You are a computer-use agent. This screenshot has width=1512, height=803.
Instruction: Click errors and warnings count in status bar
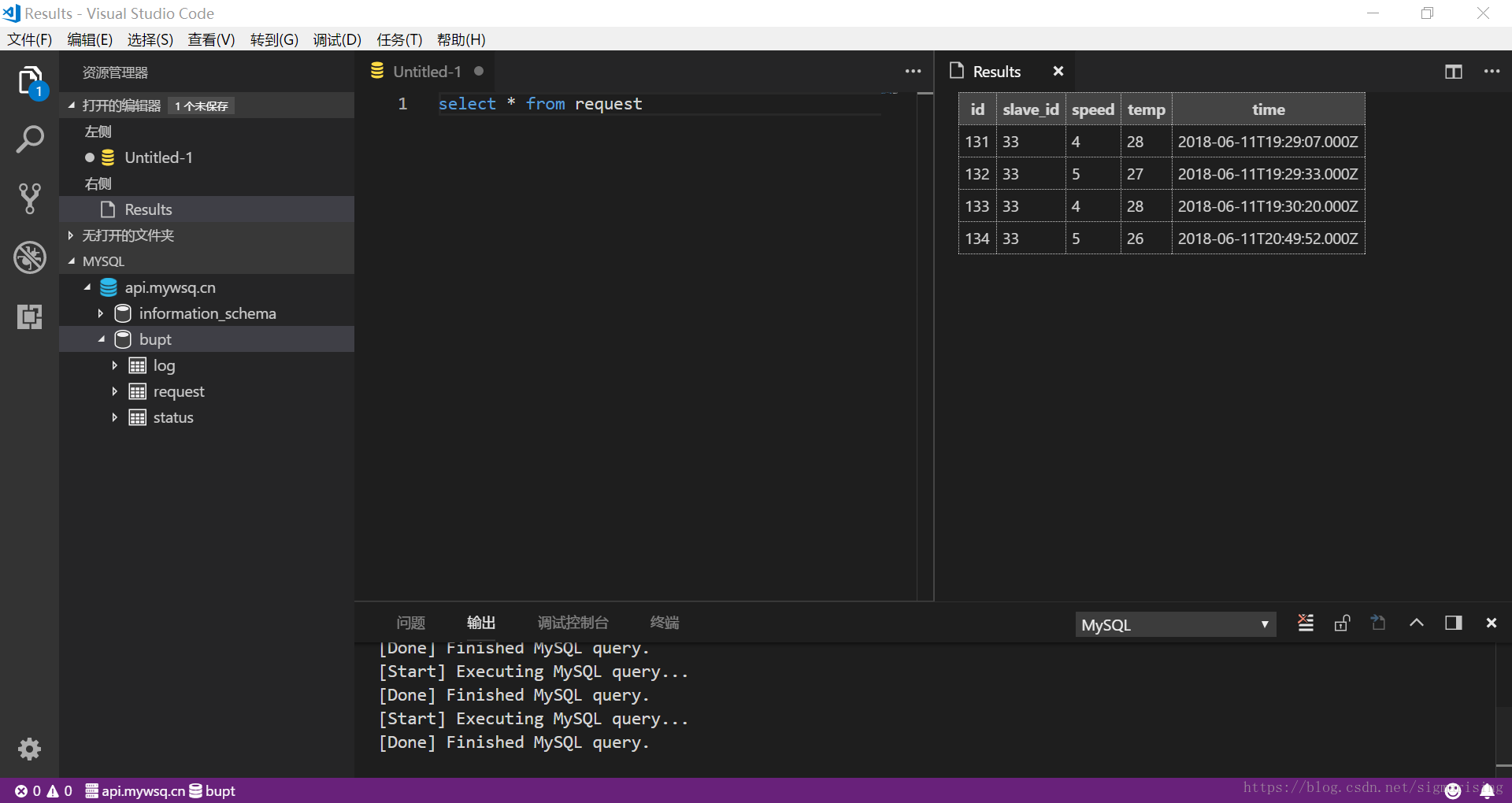(x=43, y=790)
